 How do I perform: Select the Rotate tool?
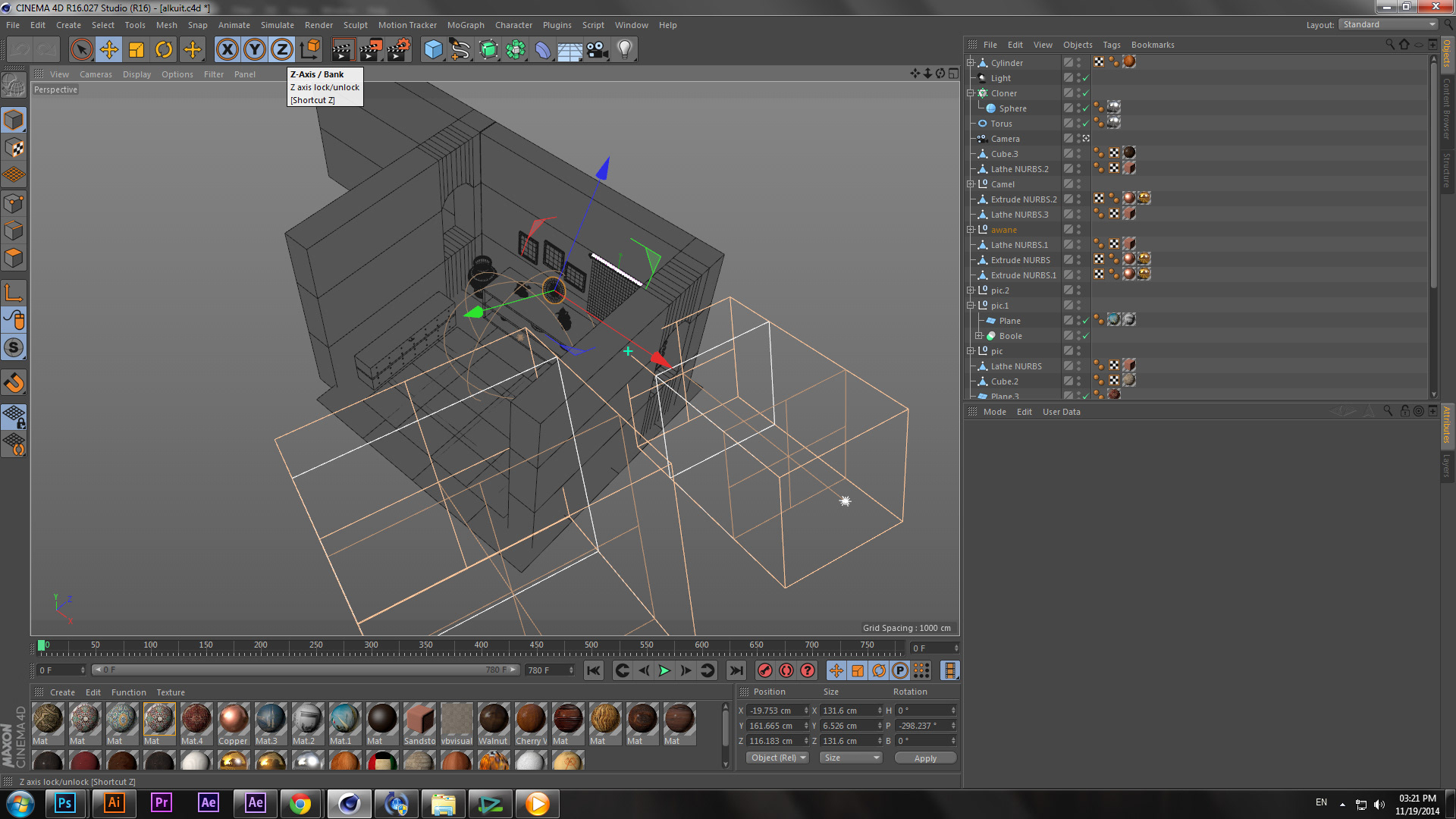click(164, 50)
